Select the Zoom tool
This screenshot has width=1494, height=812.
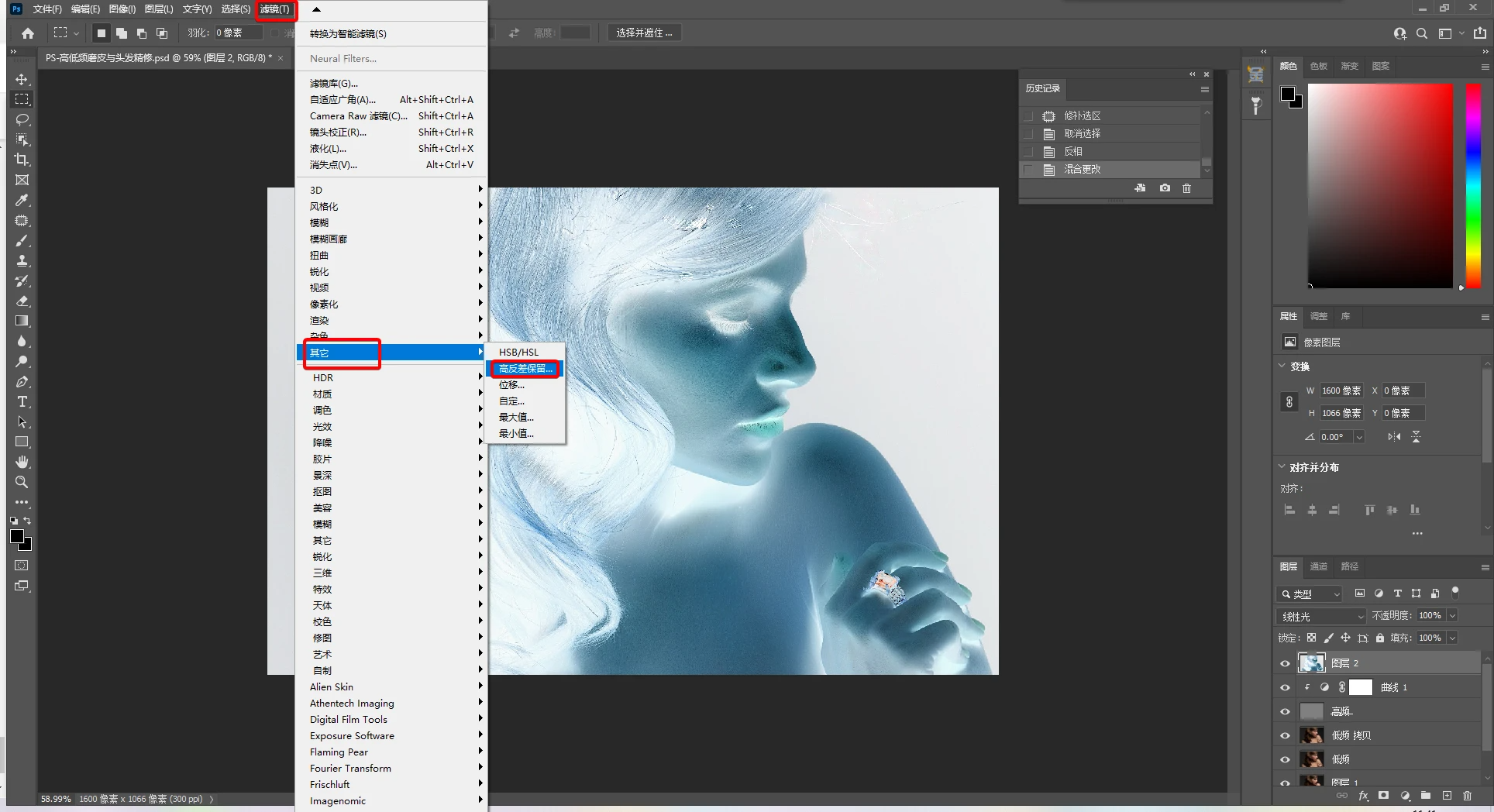pos(22,482)
